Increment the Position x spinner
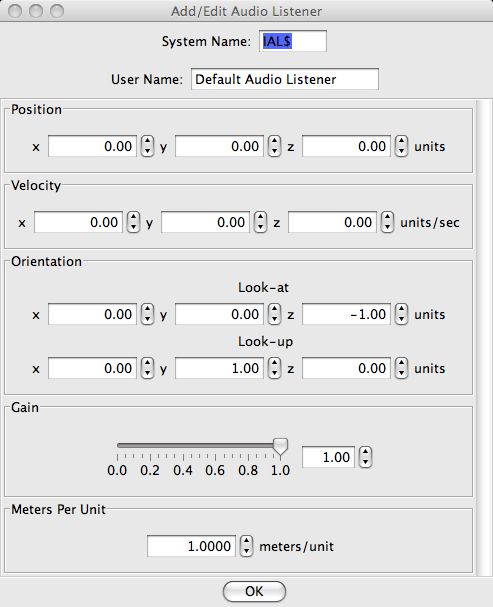 tap(147, 141)
